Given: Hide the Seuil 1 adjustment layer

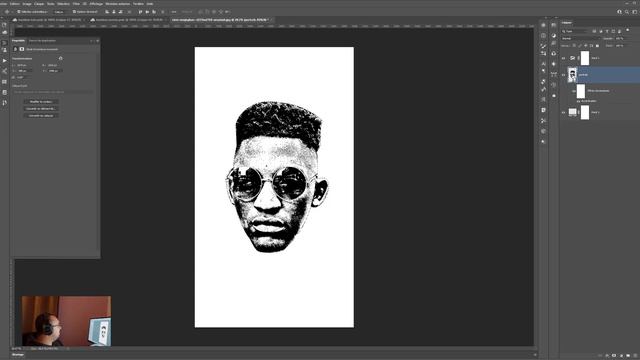Looking at the screenshot, I should [563, 58].
